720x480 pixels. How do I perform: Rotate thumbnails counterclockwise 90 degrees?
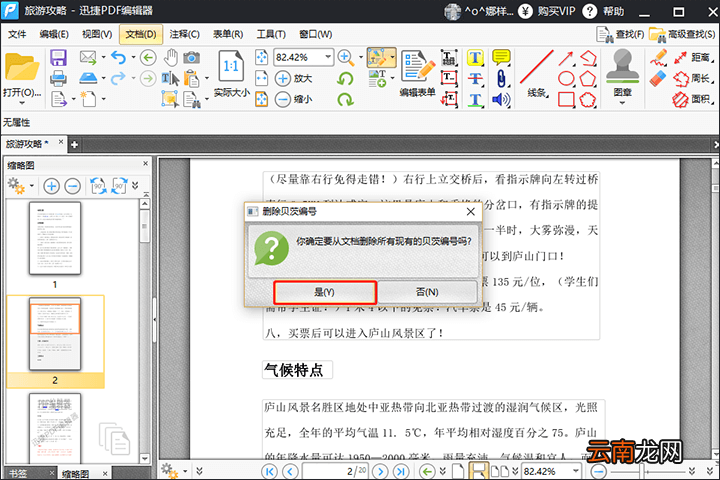98,186
